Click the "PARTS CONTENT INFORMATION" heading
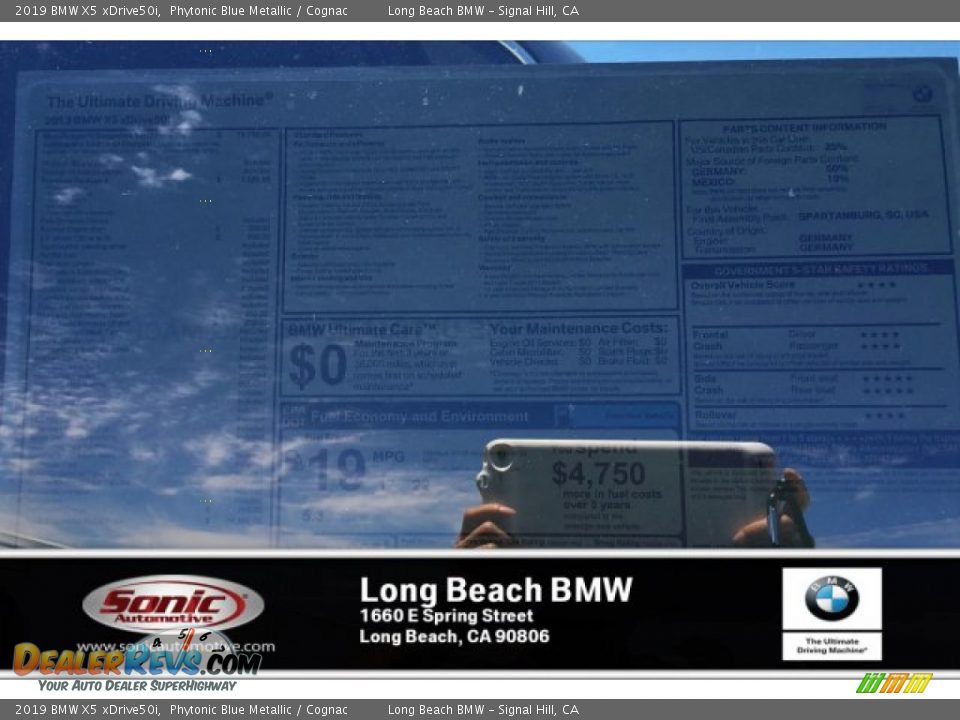The width and height of the screenshot is (960, 720). click(804, 127)
